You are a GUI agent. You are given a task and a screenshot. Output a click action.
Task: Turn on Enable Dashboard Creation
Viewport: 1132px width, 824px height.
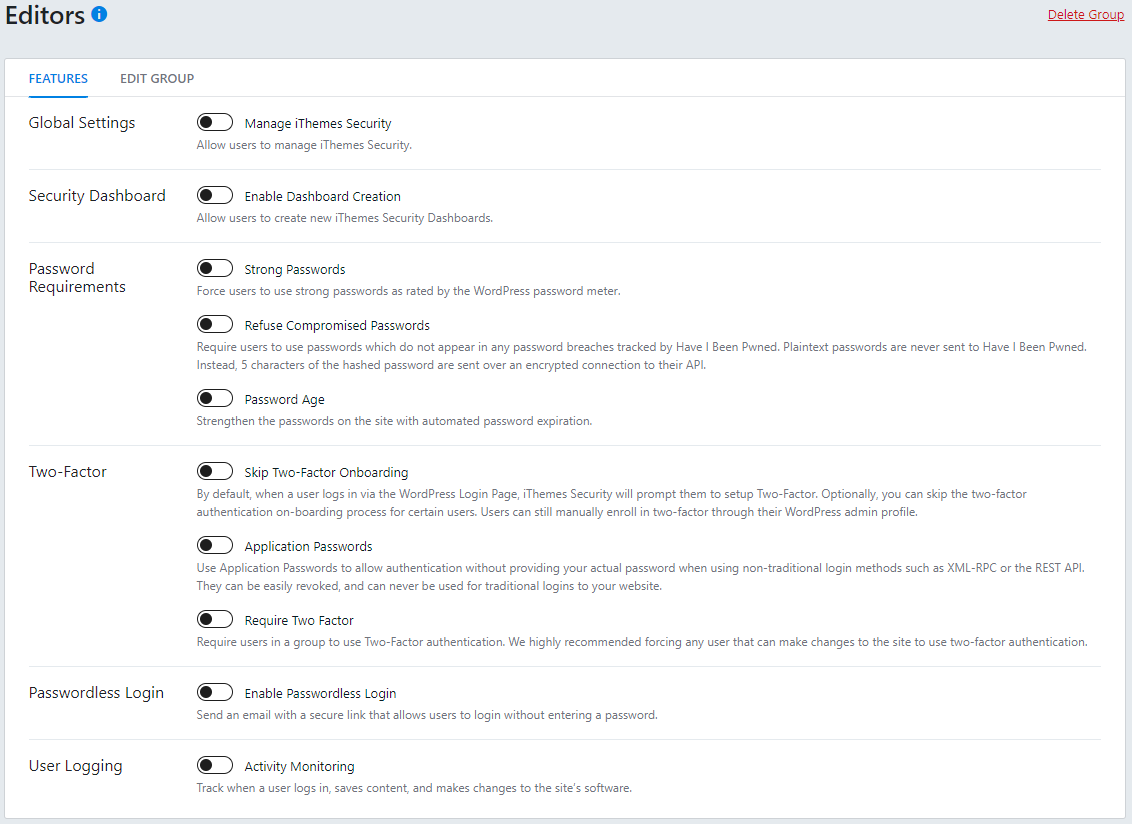[214, 194]
